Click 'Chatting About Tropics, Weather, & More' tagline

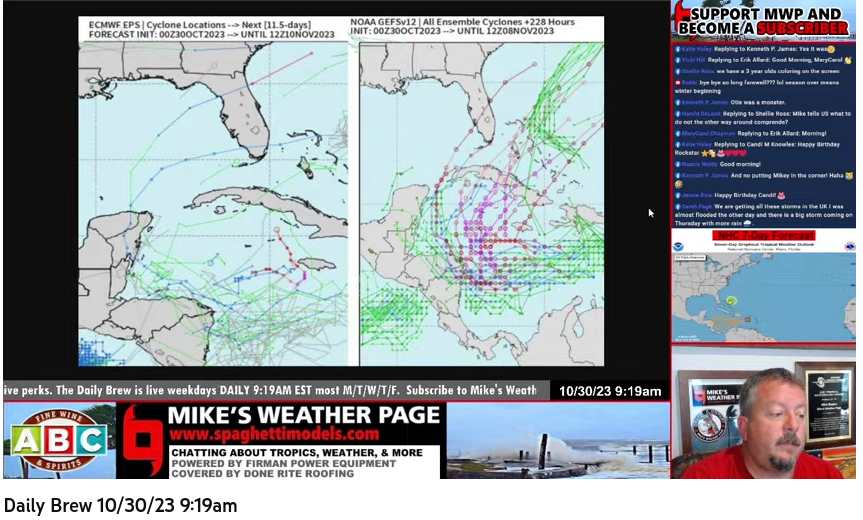[x=297, y=453]
